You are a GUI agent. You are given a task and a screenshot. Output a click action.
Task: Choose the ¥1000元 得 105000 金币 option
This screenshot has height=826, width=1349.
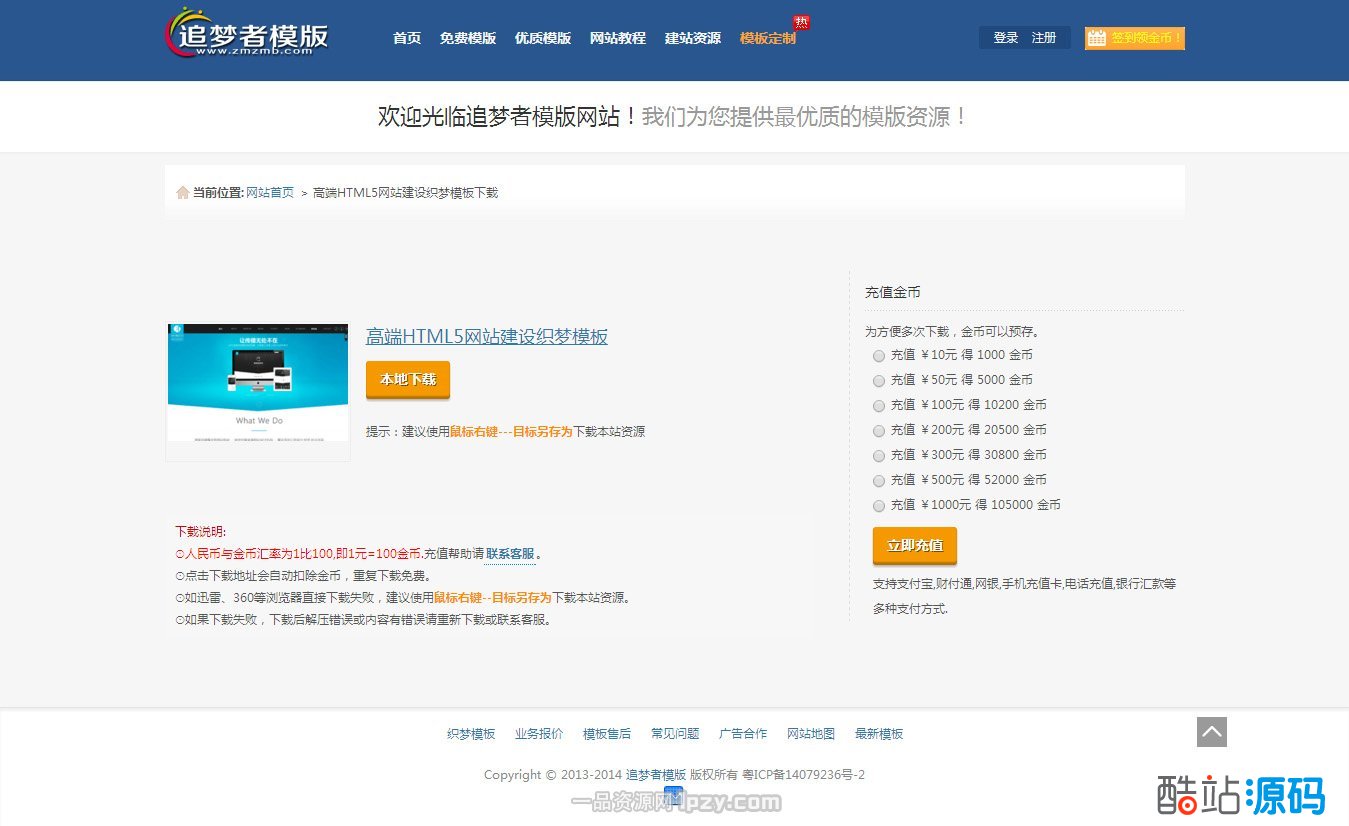click(x=879, y=505)
